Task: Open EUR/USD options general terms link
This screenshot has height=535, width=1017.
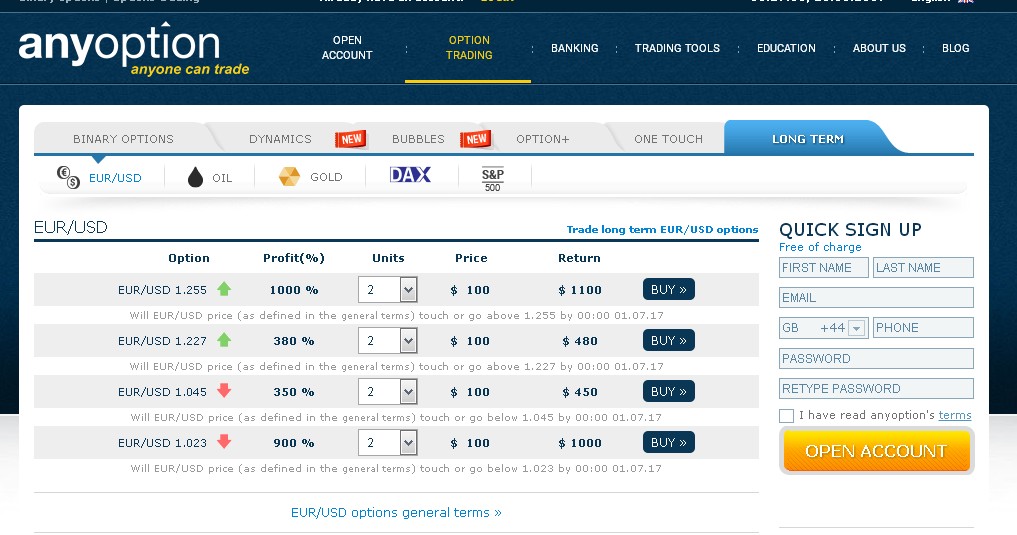Action: click(x=396, y=512)
